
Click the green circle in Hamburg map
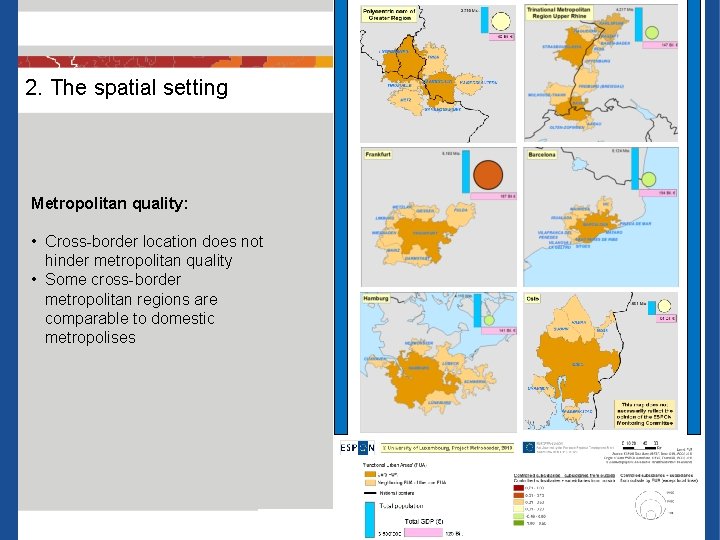click(489, 320)
